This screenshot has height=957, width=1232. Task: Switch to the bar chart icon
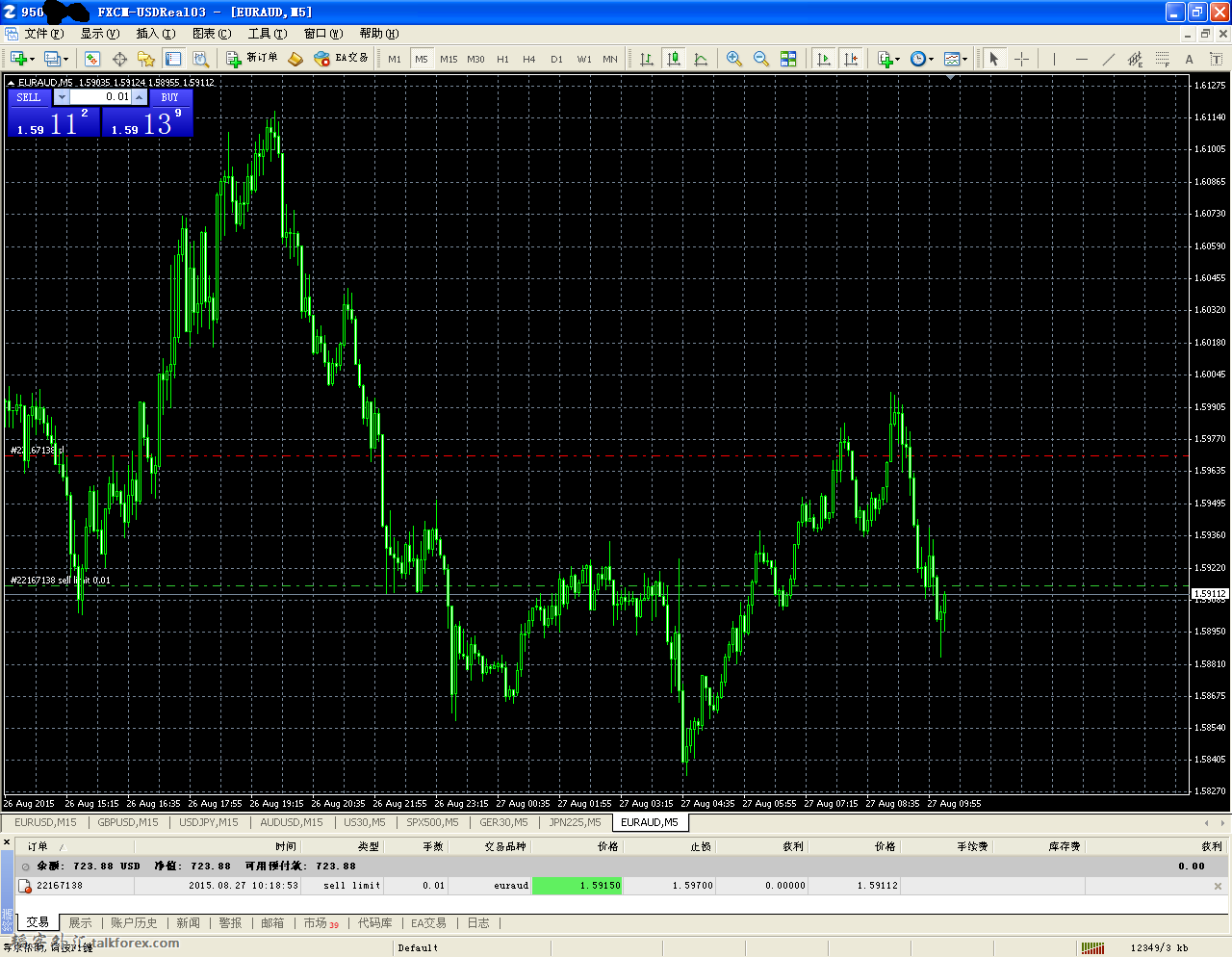[x=647, y=59]
